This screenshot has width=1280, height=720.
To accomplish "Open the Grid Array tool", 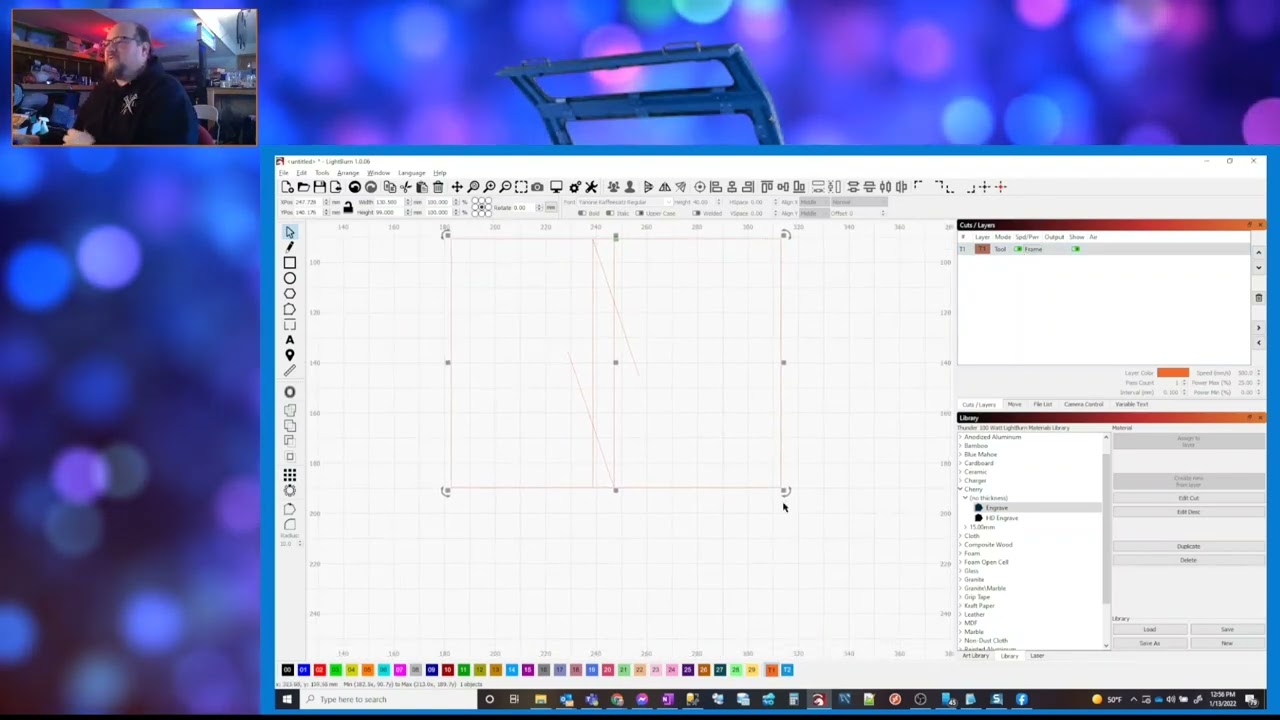I will 290,475.
